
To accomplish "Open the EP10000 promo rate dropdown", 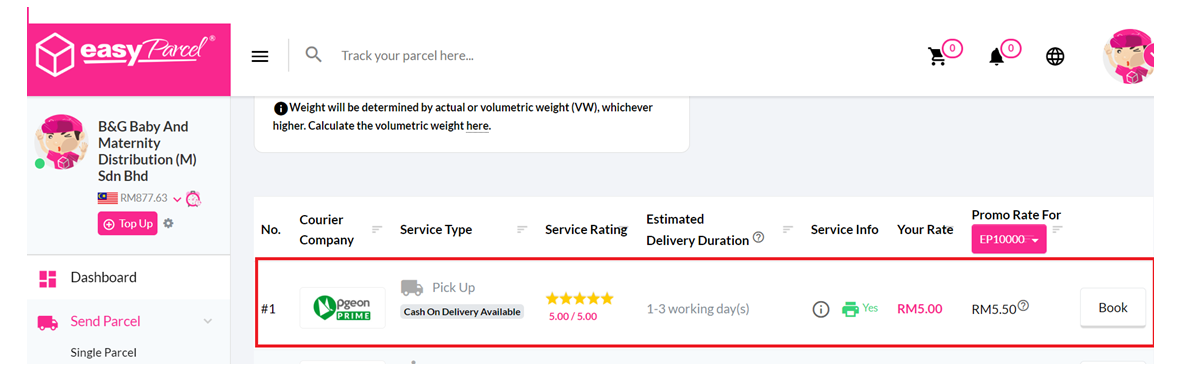I will click(x=1009, y=240).
